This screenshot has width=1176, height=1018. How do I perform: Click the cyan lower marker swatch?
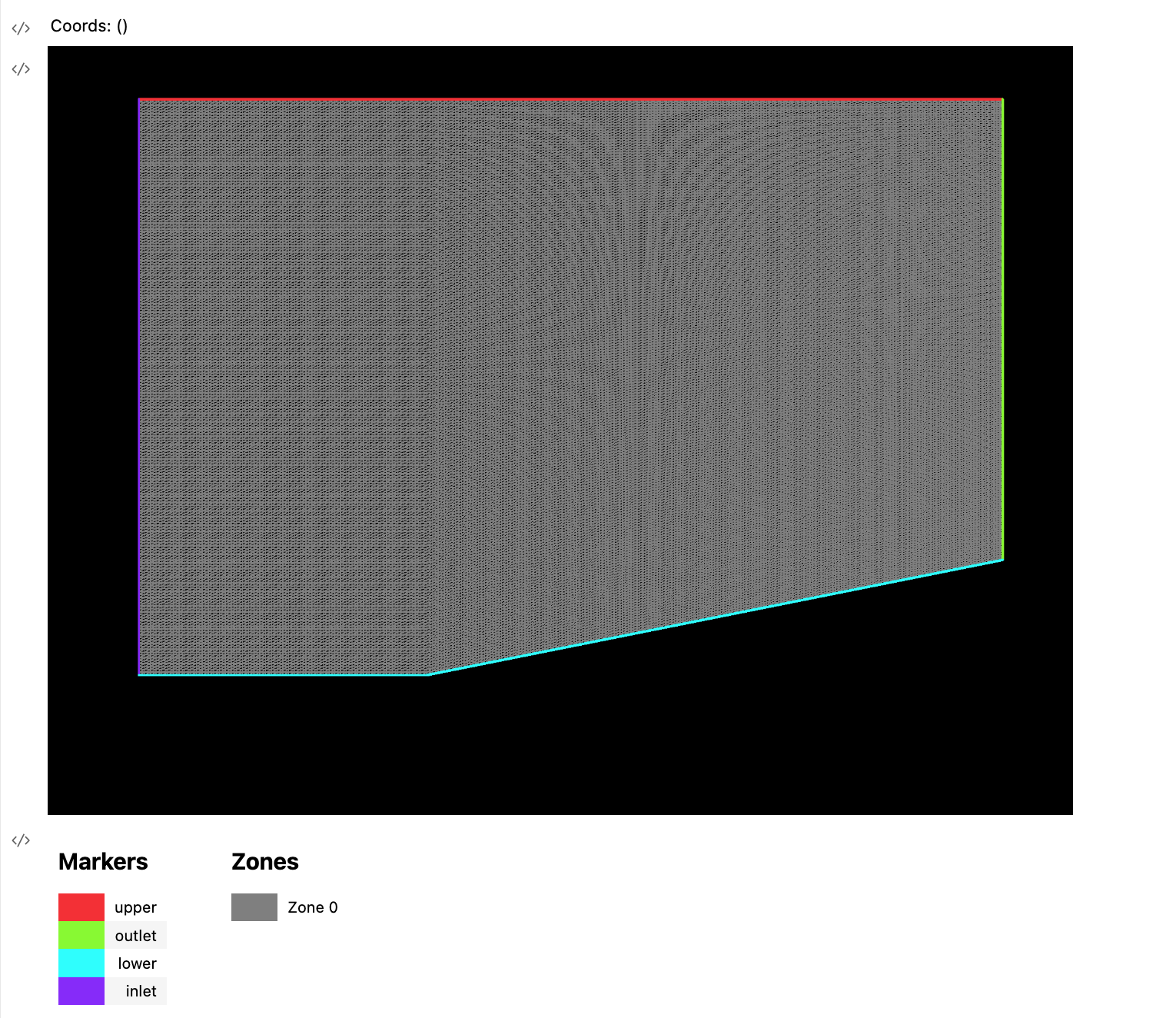coord(81,963)
